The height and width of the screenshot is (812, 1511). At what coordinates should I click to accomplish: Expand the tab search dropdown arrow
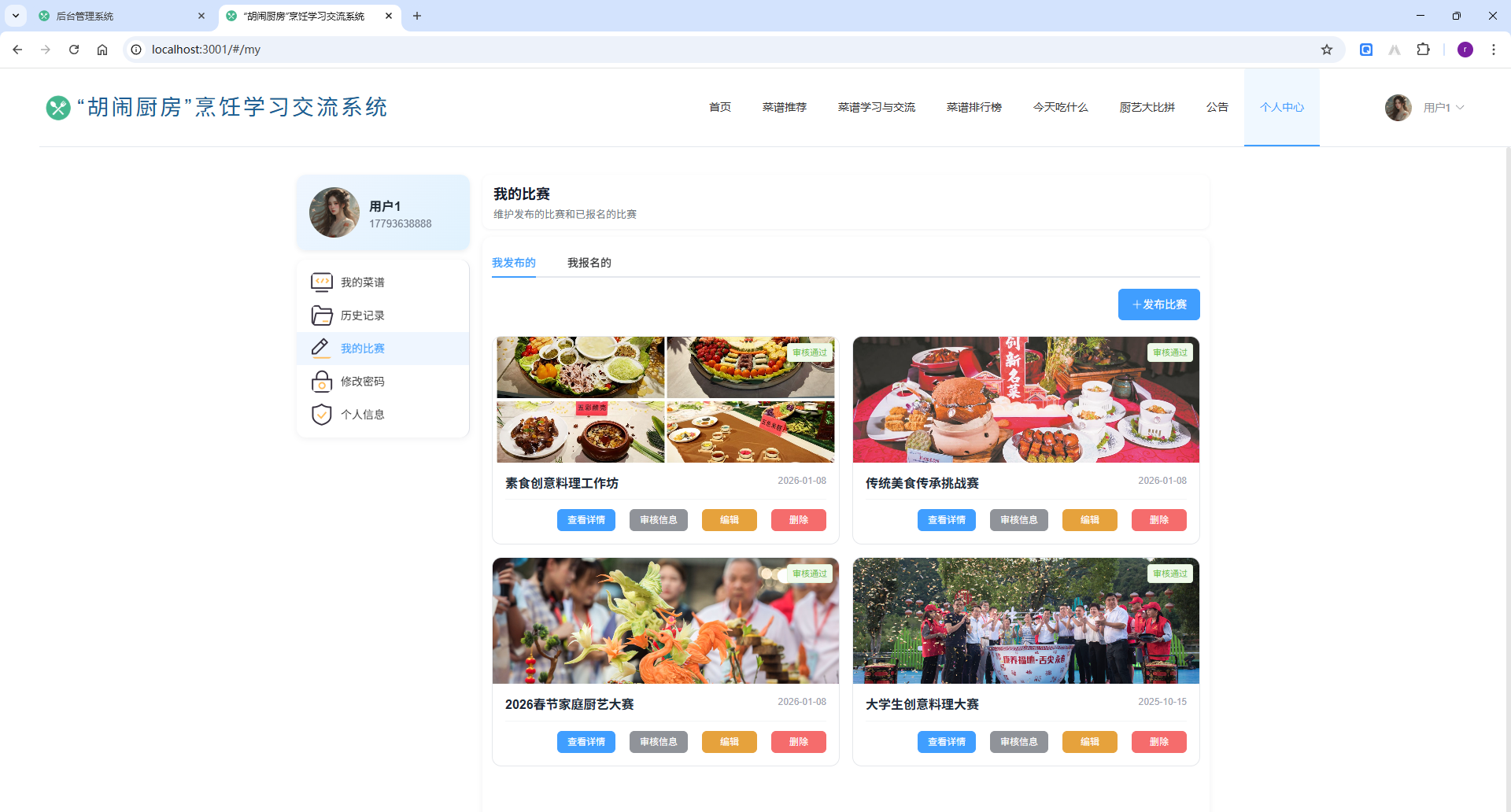(16, 16)
